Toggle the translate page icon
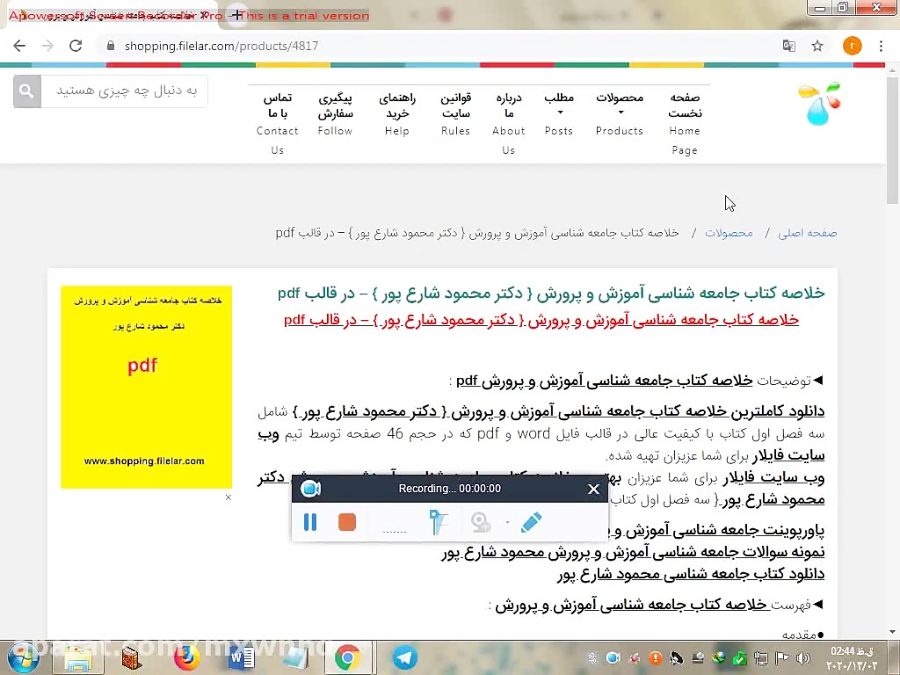Image resolution: width=900 pixels, height=675 pixels. click(789, 45)
